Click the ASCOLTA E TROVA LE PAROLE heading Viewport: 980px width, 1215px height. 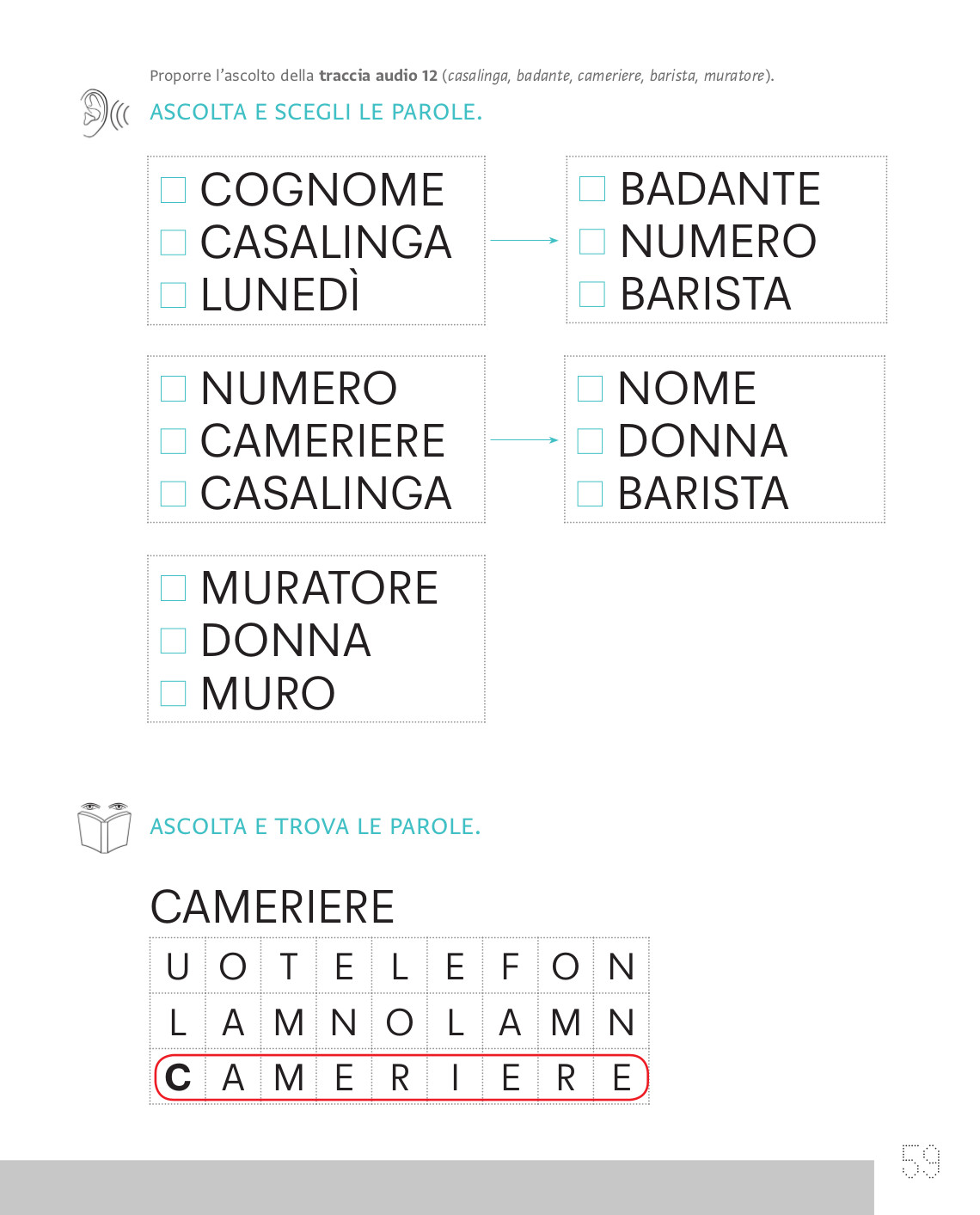[x=315, y=827]
